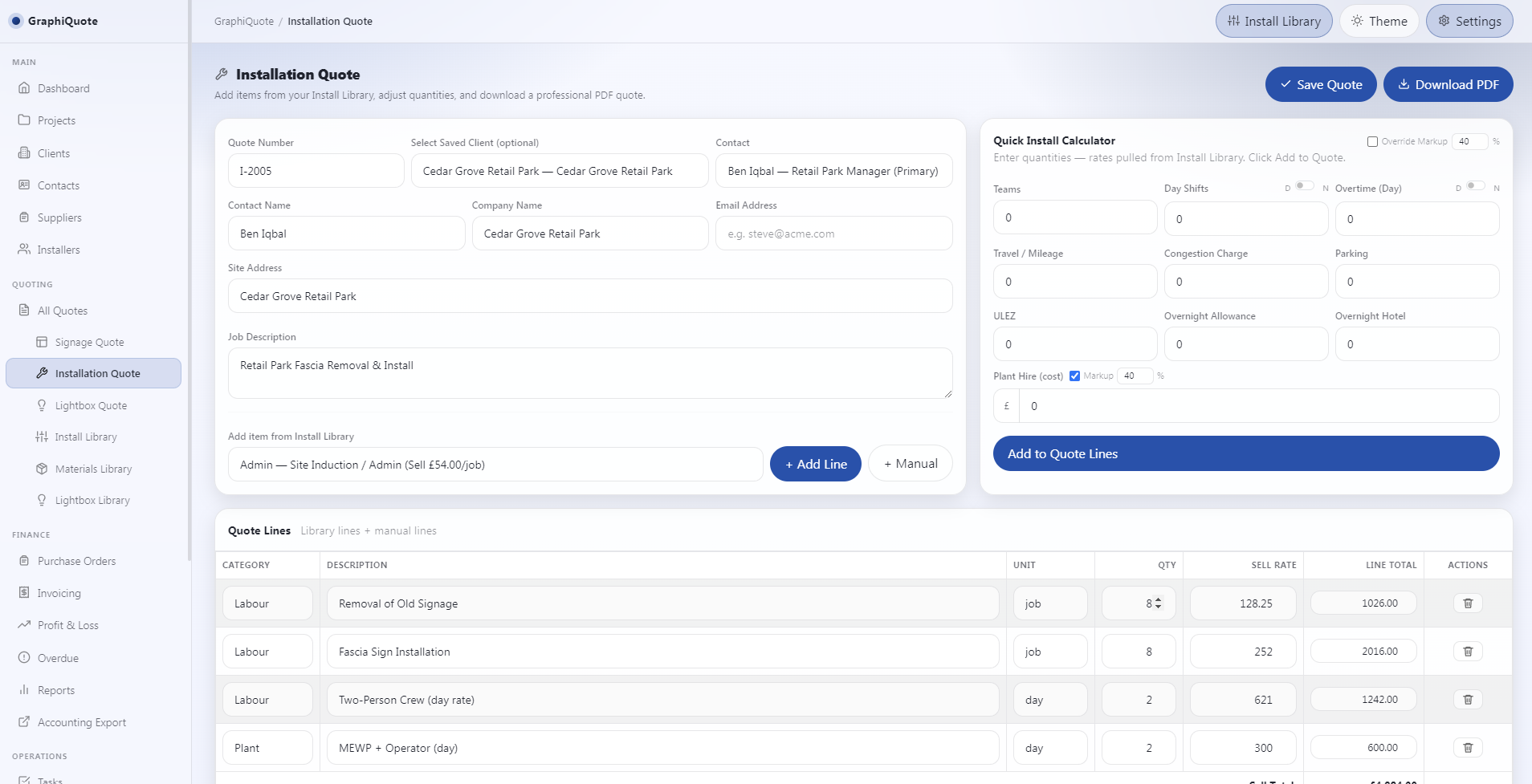Delete the Fascia Sign Installation line
This screenshot has height=784, width=1532.
1467,652
